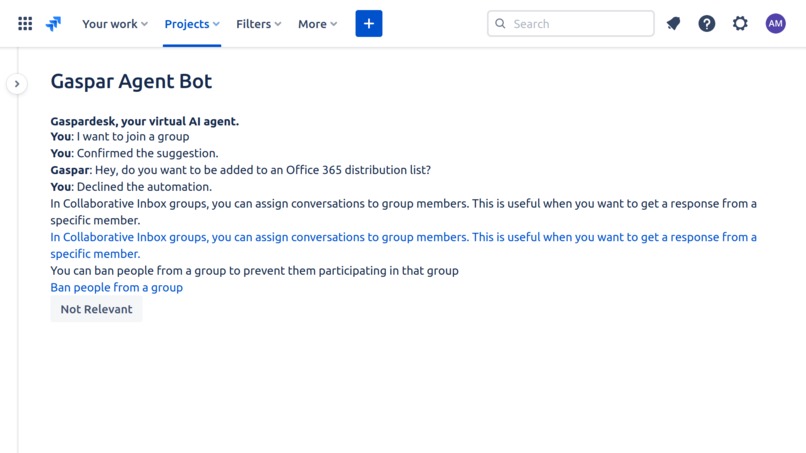806x453 pixels.
Task: Expand the Filters dropdown menu
Action: [x=259, y=24]
